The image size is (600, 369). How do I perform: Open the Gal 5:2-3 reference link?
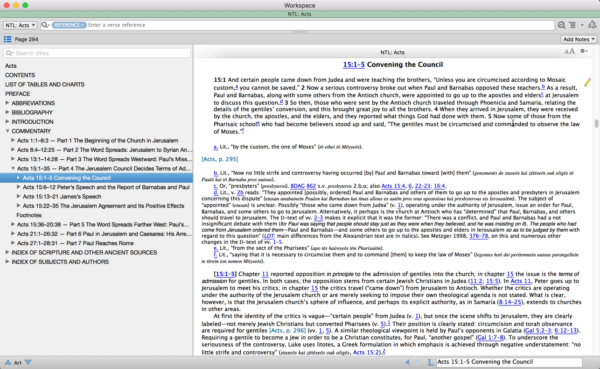(x=538, y=330)
